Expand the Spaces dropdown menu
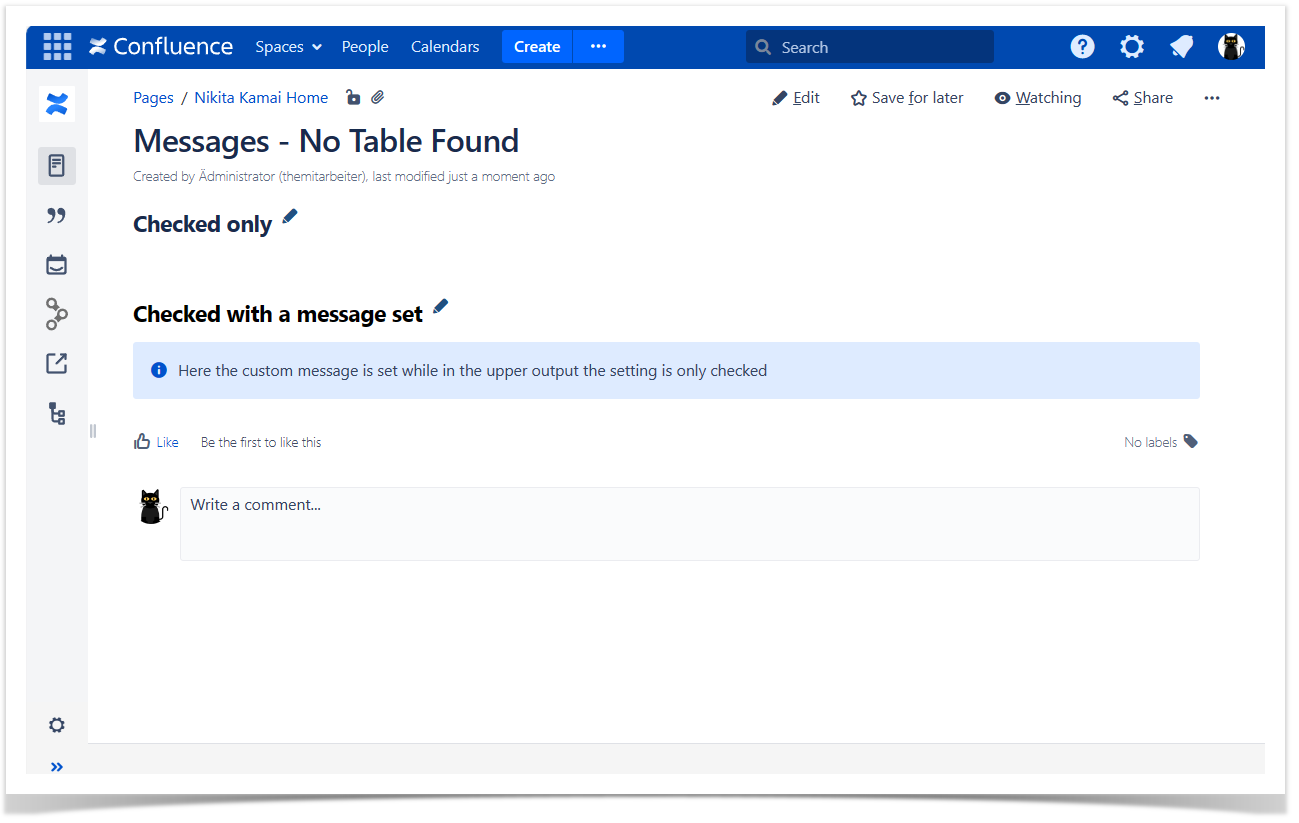The height and width of the screenshot is (823, 1299). 288,47
